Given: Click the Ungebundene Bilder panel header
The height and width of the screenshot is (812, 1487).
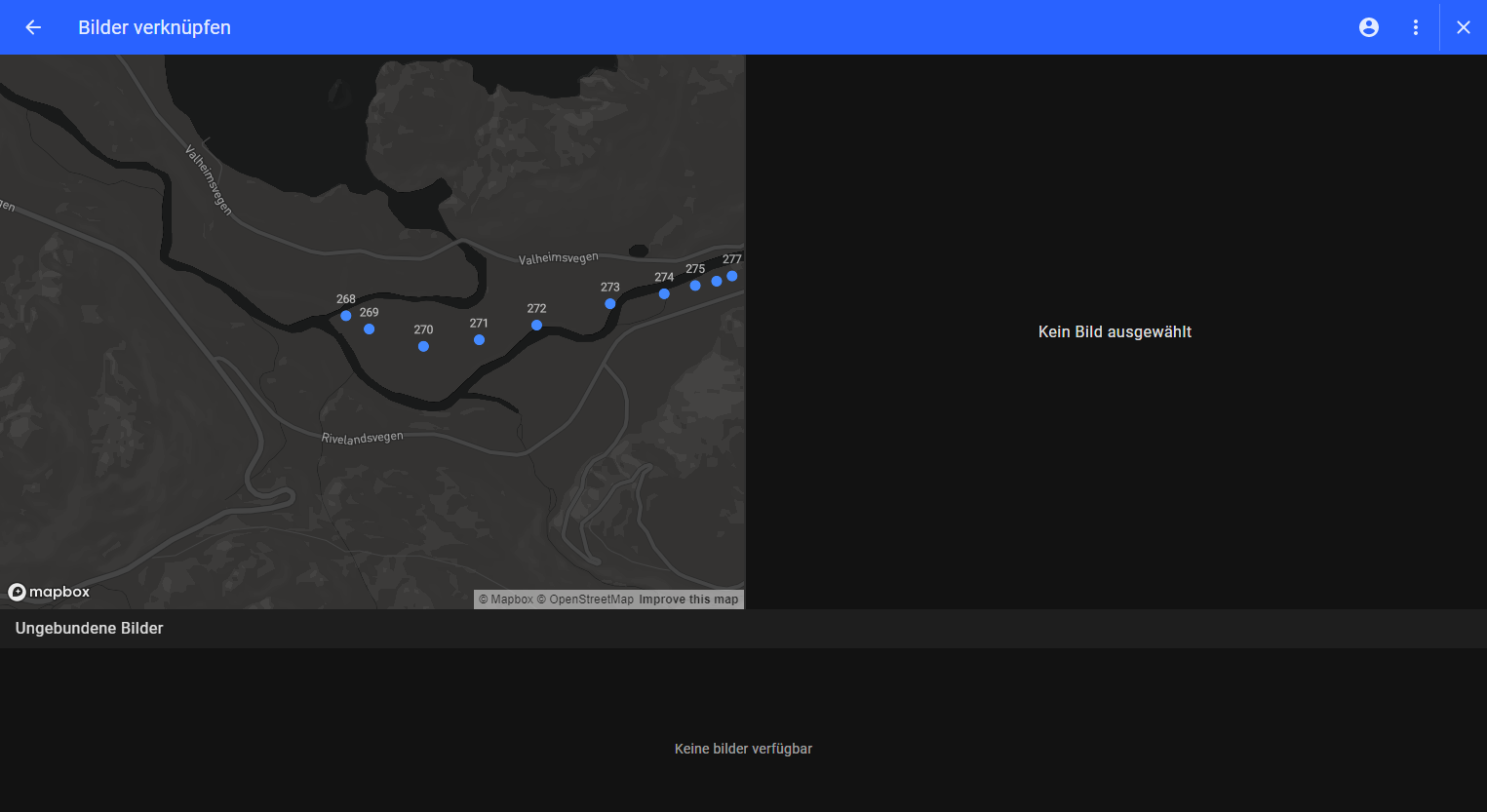Looking at the screenshot, I should coord(89,629).
